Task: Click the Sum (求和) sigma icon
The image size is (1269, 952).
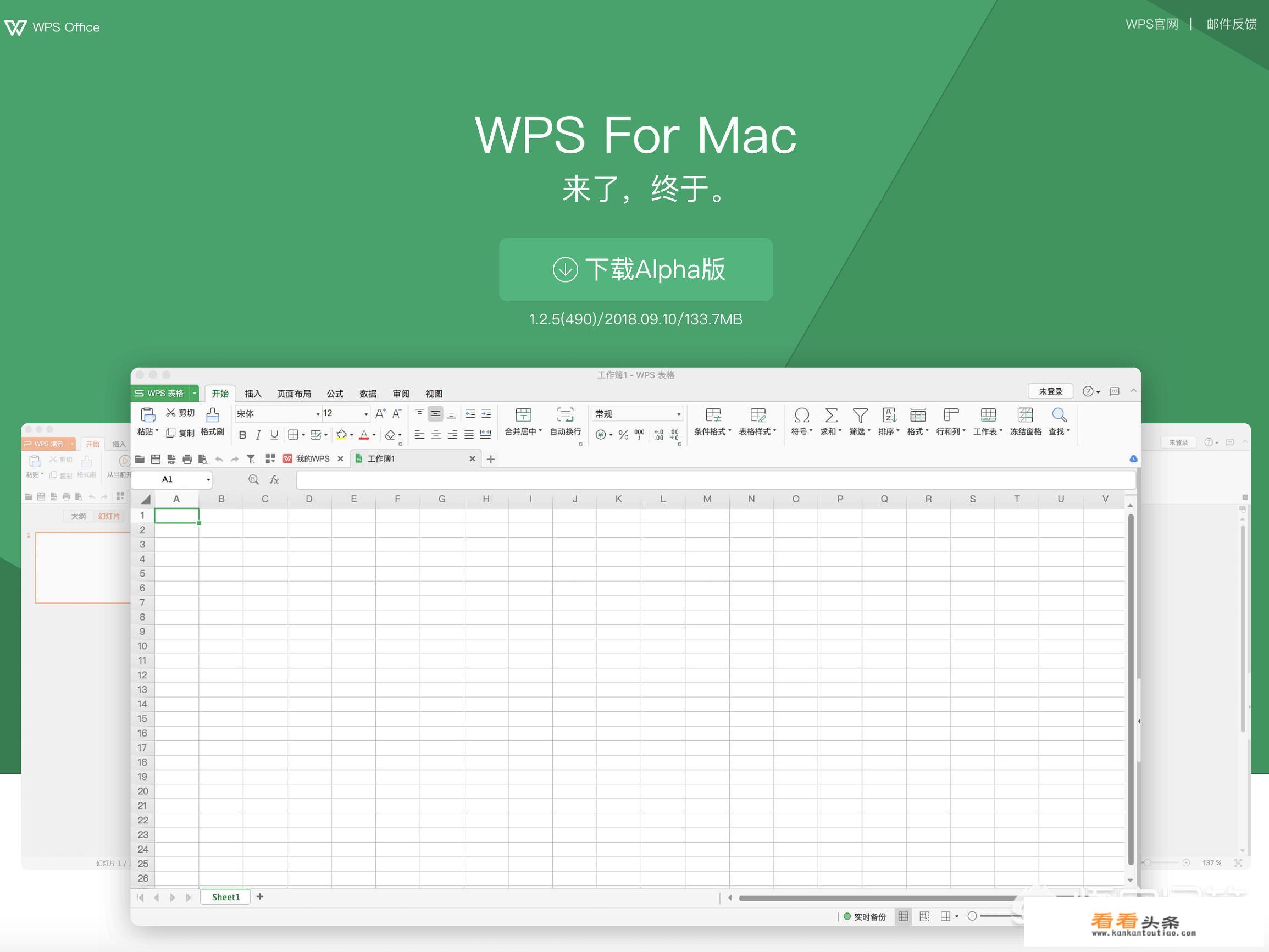Action: [830, 414]
